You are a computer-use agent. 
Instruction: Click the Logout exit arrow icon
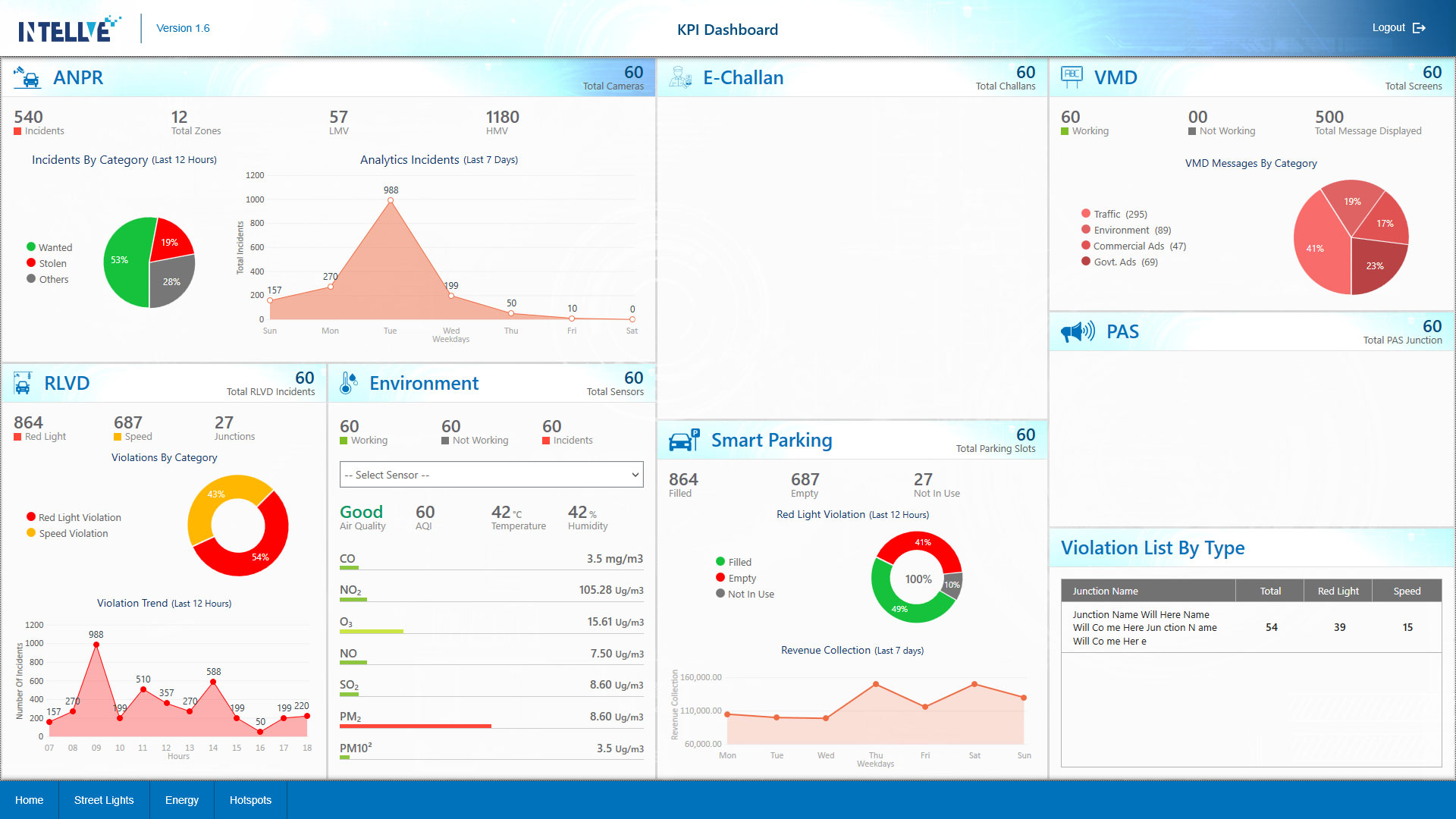[x=1420, y=28]
